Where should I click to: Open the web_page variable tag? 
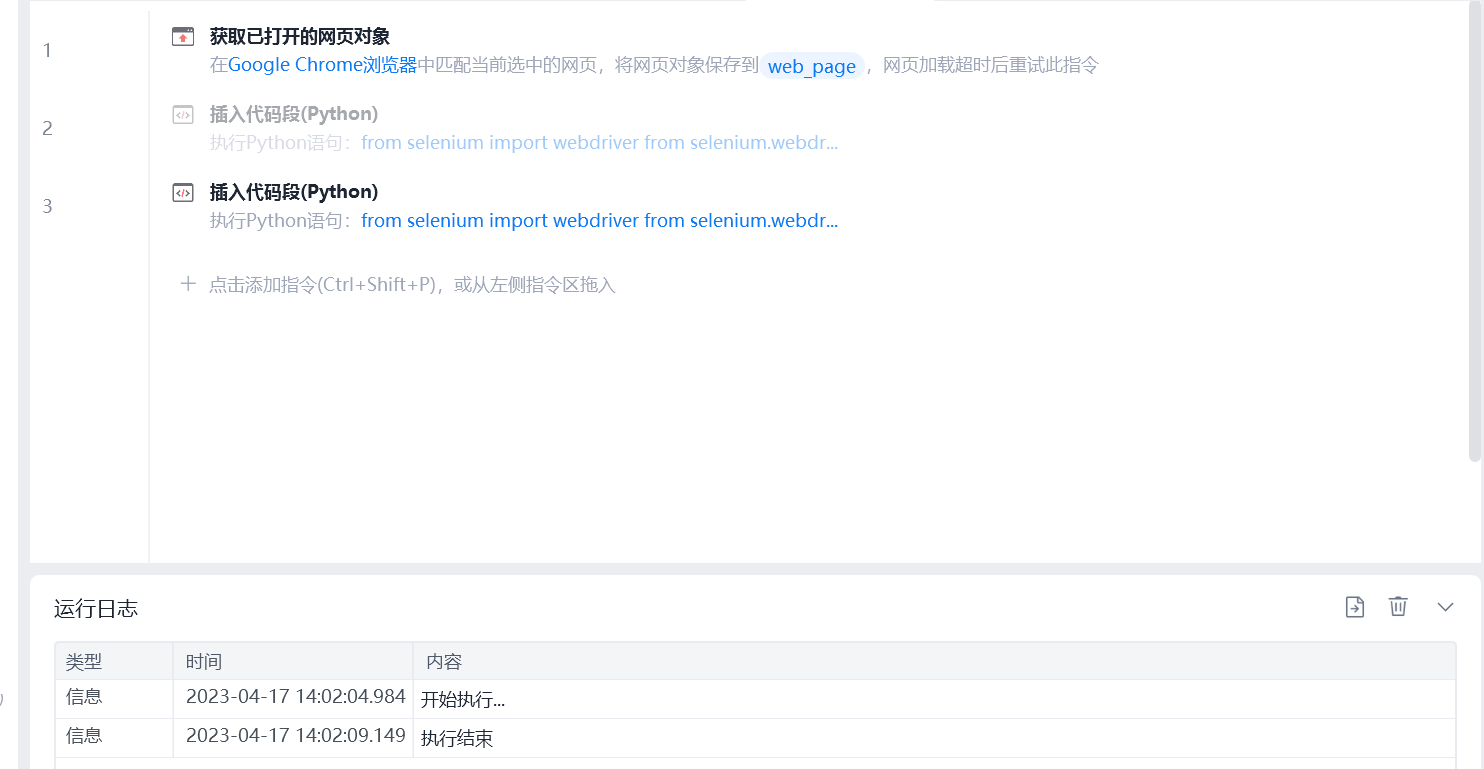tap(812, 66)
